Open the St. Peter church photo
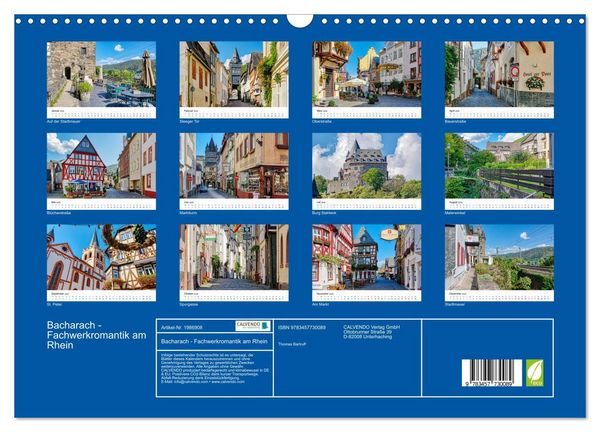Image resolution: width=600 pixels, height=432 pixels. tap(101, 257)
